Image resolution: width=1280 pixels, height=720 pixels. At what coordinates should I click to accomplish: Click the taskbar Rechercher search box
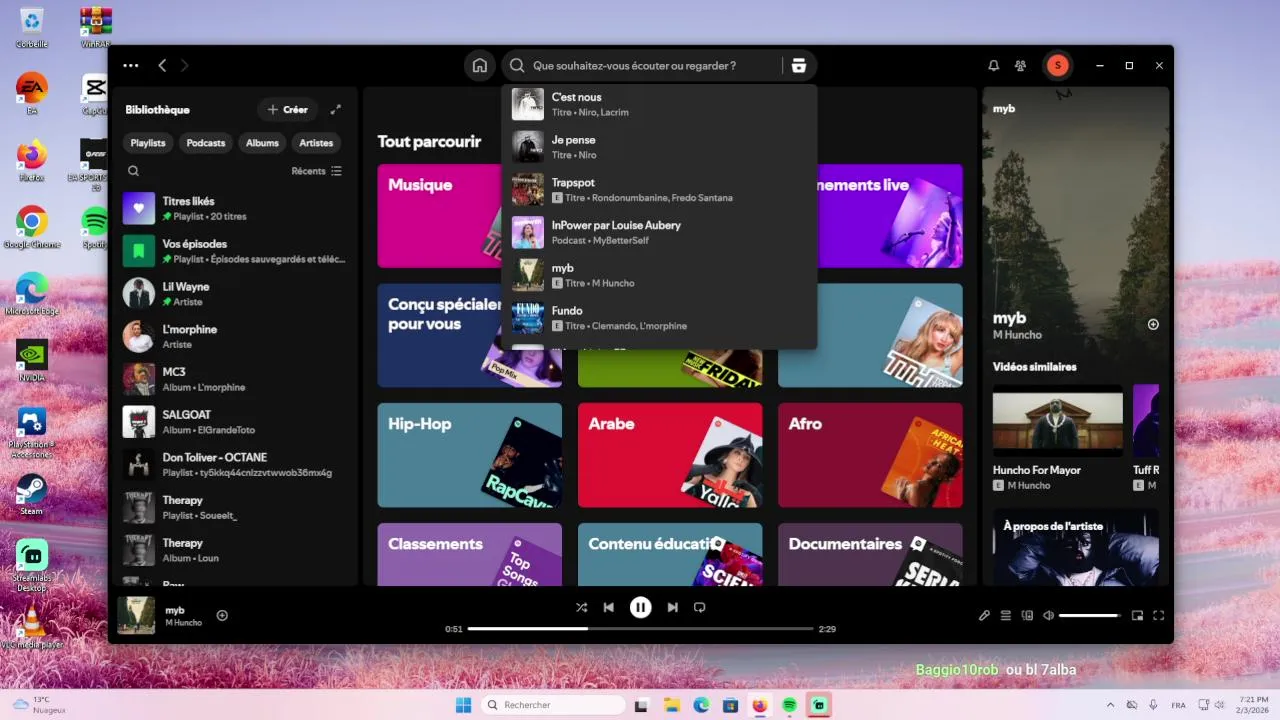(x=554, y=705)
